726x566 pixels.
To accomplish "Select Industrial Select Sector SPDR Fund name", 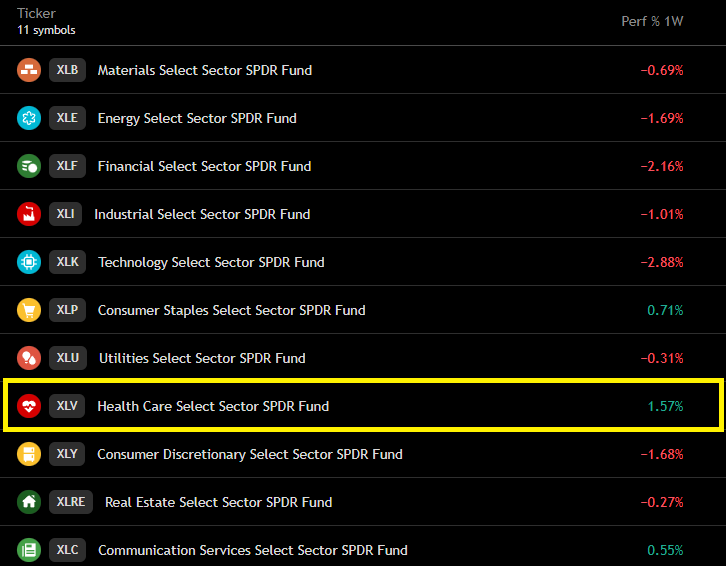I will [202, 214].
